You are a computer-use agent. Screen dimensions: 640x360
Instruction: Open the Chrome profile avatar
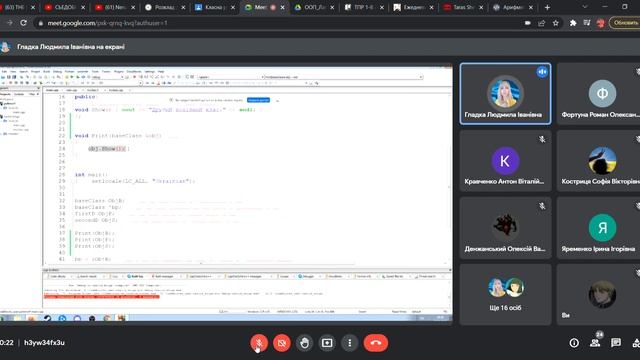tap(601, 23)
